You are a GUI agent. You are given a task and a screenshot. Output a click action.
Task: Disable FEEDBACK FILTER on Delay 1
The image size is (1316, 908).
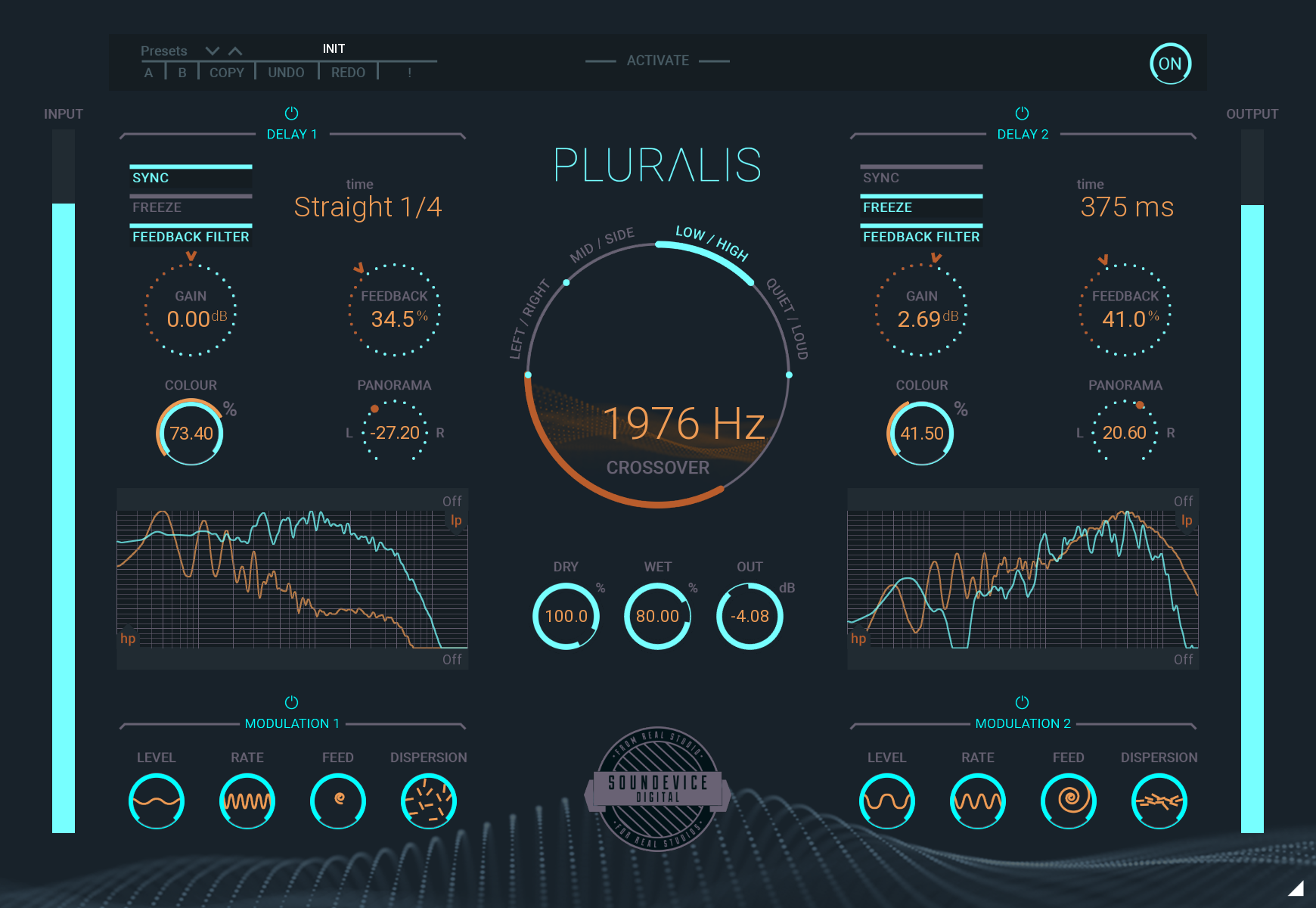click(191, 236)
